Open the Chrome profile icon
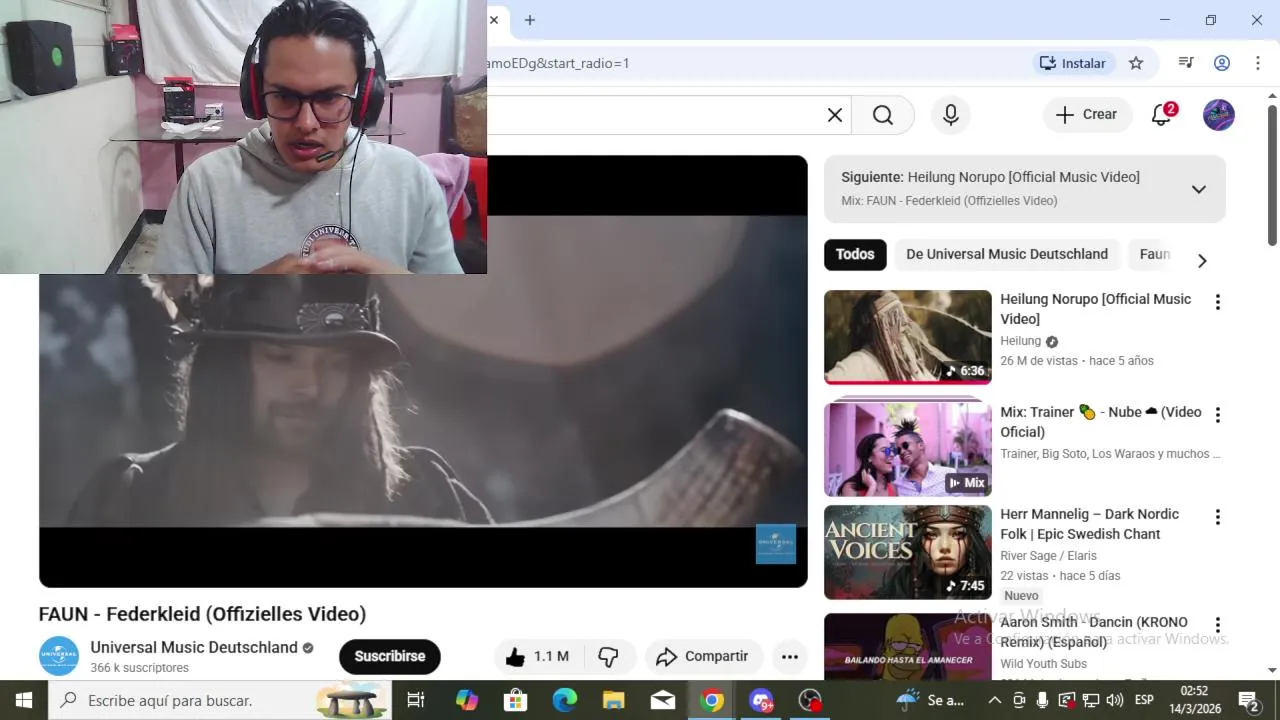The height and width of the screenshot is (720, 1280). pyautogui.click(x=1222, y=63)
